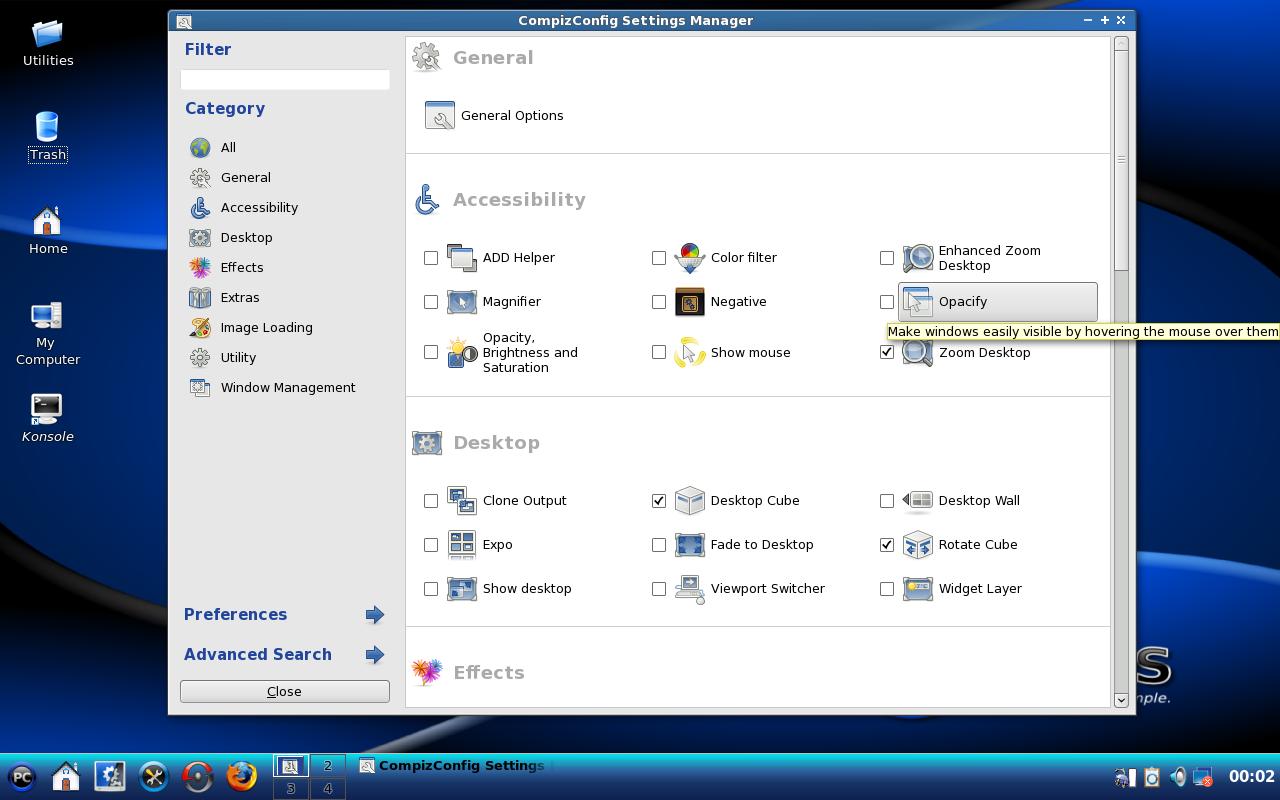Launch Firefox from the taskbar
The height and width of the screenshot is (800, 1280).
(x=241, y=776)
